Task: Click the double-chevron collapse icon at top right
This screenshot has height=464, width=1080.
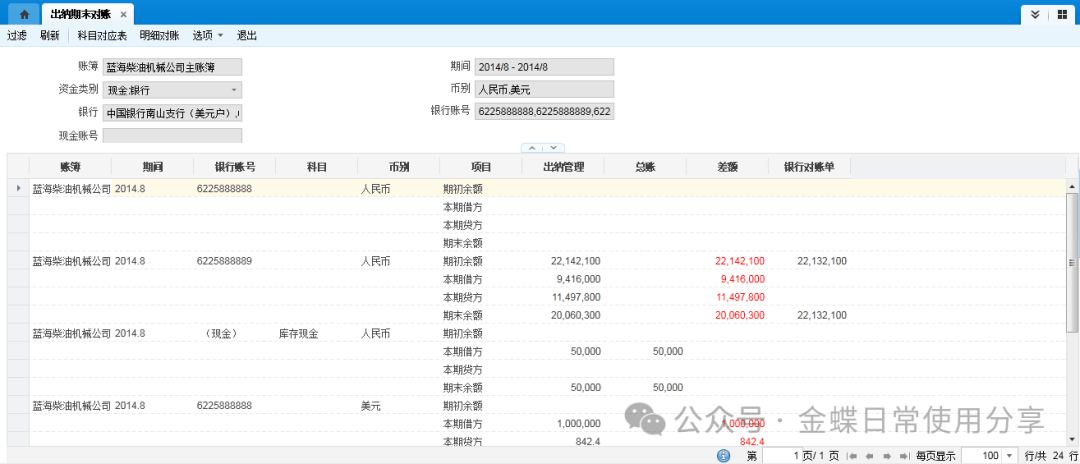Action: coord(1034,15)
